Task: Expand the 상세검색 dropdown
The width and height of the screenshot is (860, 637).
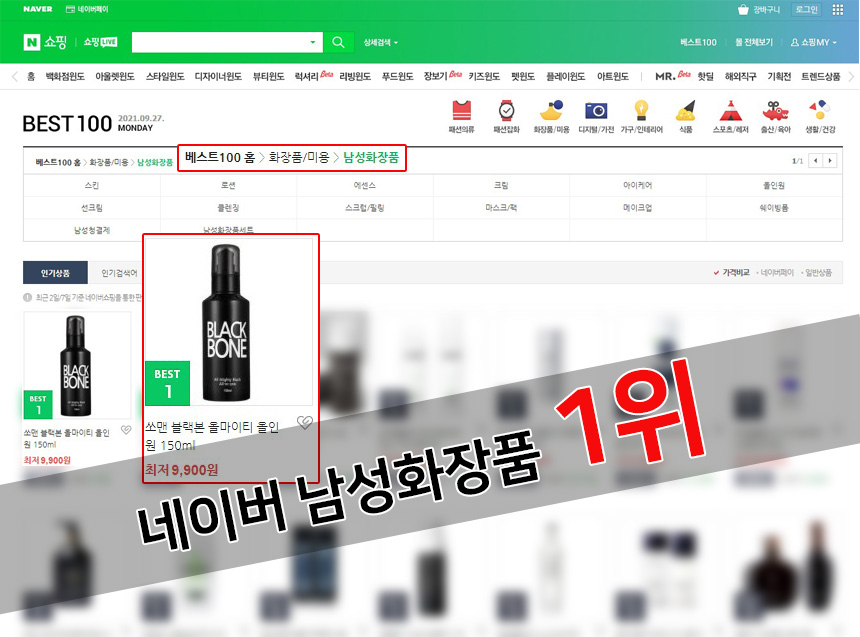Action: pyautogui.click(x=381, y=42)
